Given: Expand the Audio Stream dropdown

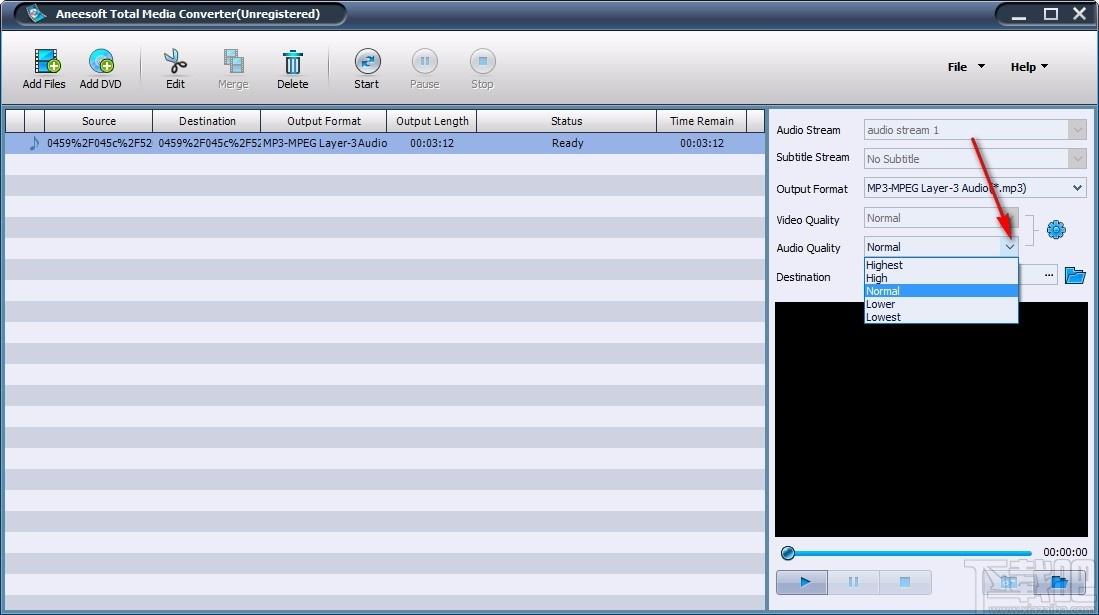Looking at the screenshot, I should point(1077,130).
